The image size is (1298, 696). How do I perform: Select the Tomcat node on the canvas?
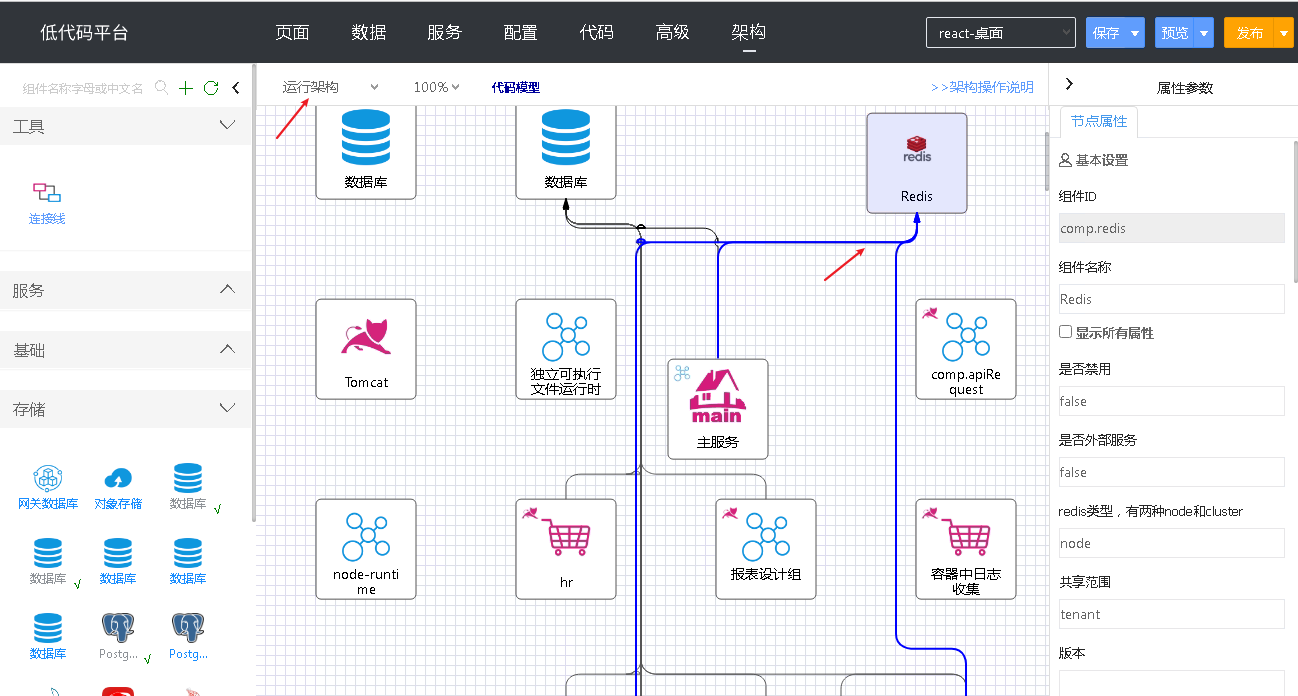tap(366, 349)
